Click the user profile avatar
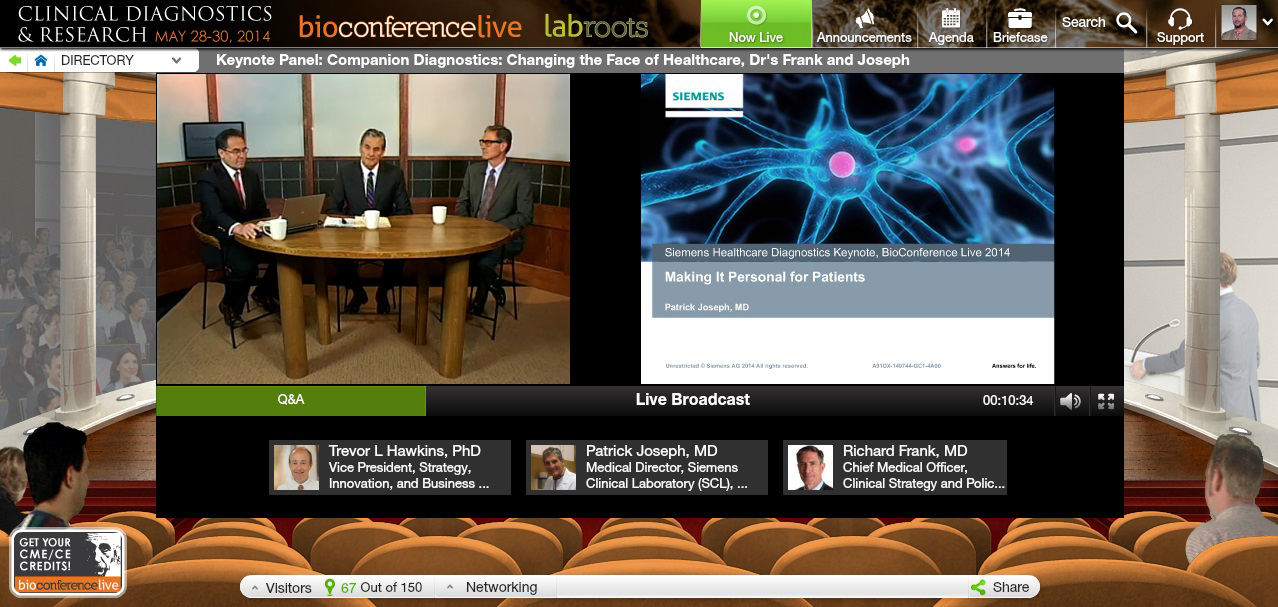 click(x=1238, y=23)
